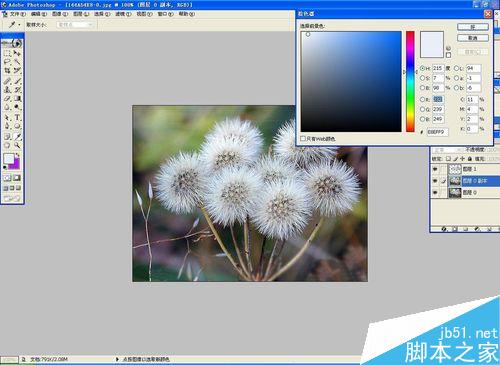Open the 图像 (Image) menu
Image resolution: width=500 pixels, height=365 pixels.
(60, 14)
